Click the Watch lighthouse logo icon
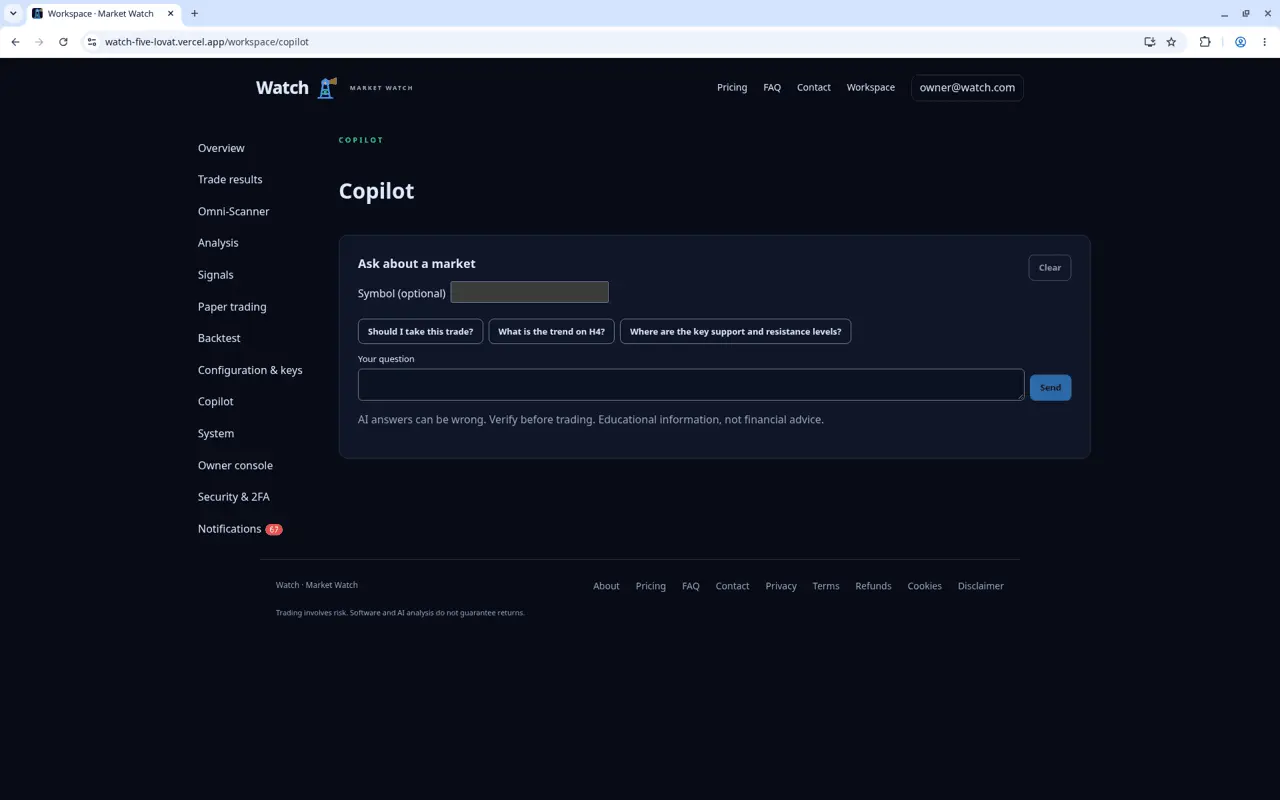This screenshot has width=1280, height=800. [x=326, y=88]
